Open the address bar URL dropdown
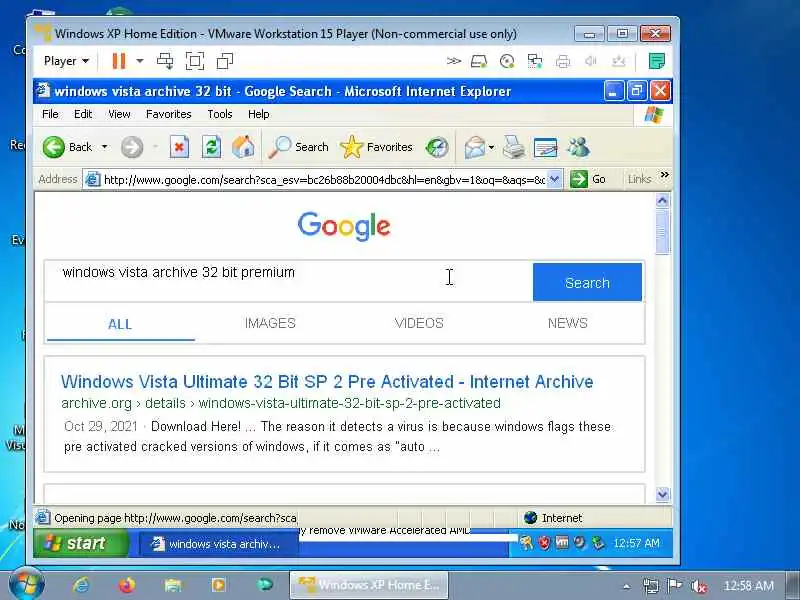 click(x=555, y=179)
